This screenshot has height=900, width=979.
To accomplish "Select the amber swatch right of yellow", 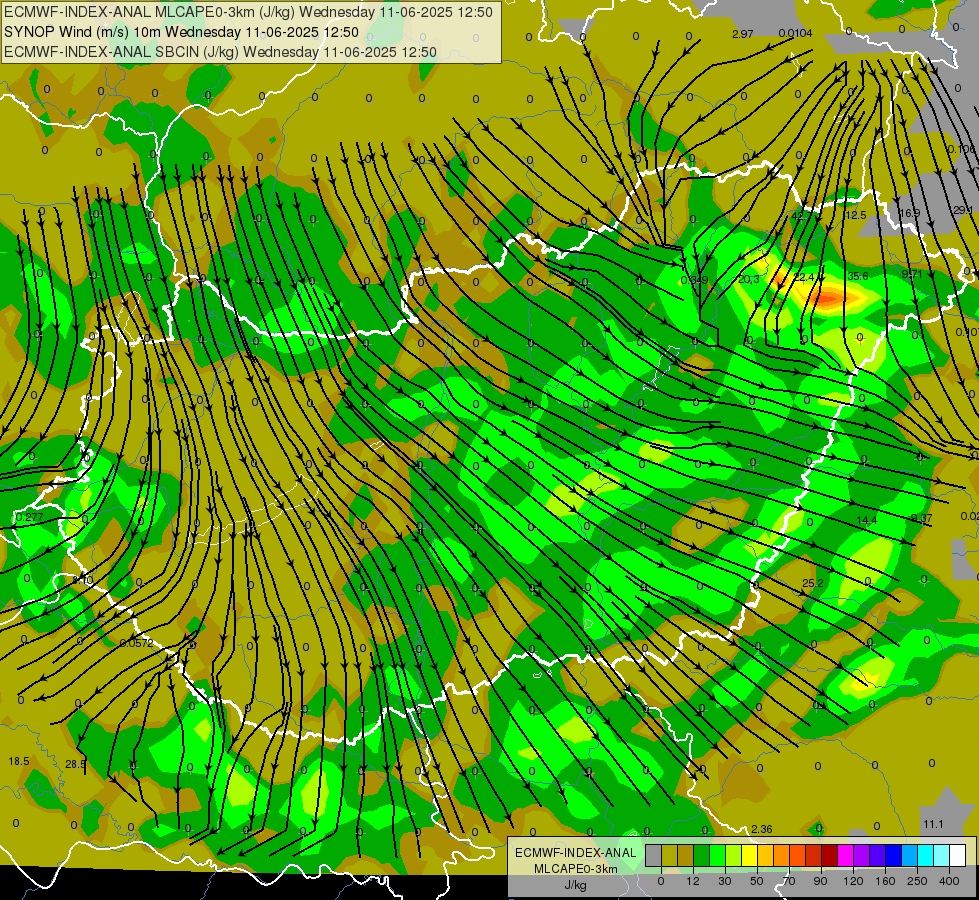I will pyautogui.click(x=766, y=855).
